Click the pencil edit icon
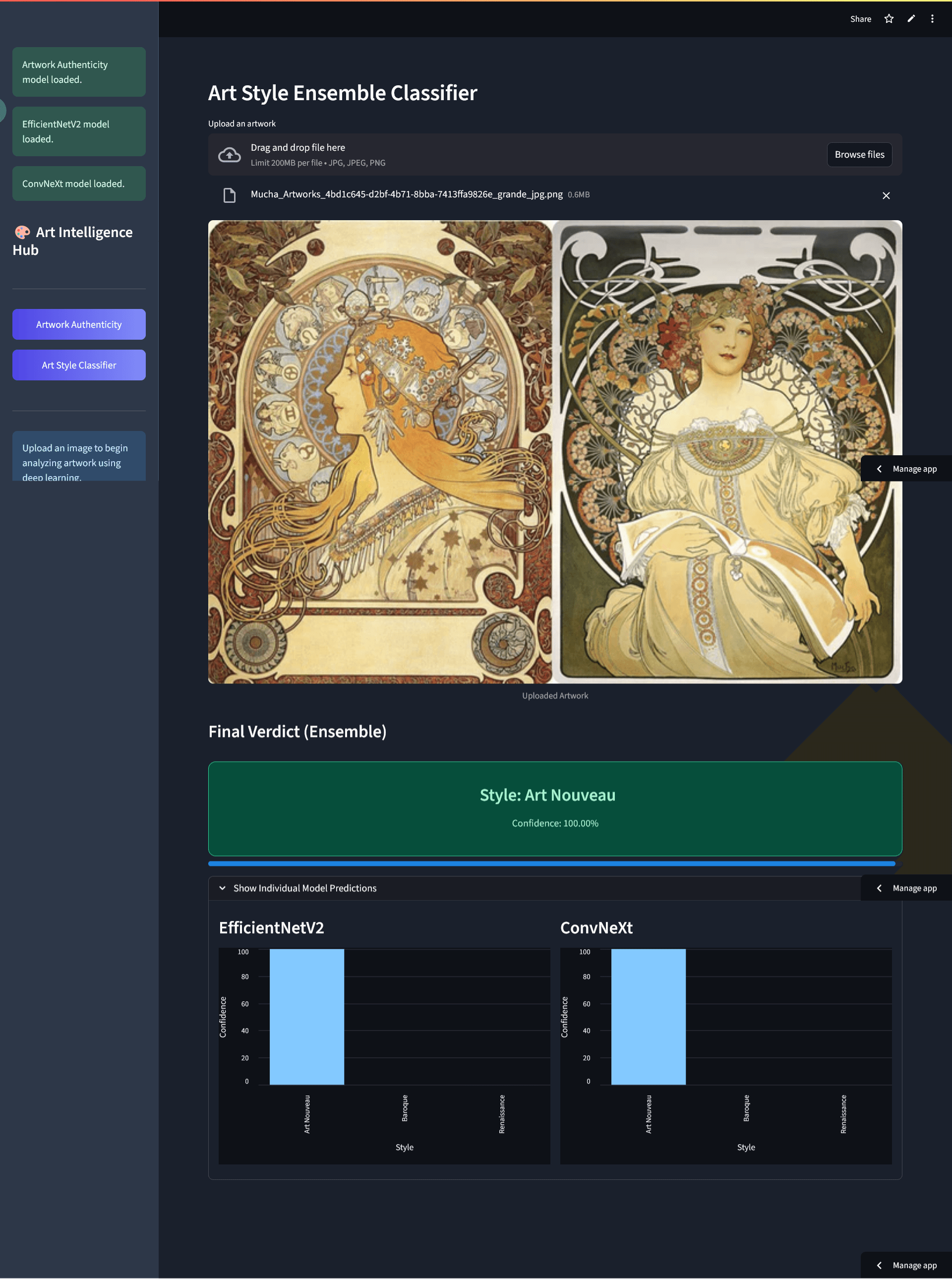Viewport: 952px width, 1279px height. click(x=910, y=19)
